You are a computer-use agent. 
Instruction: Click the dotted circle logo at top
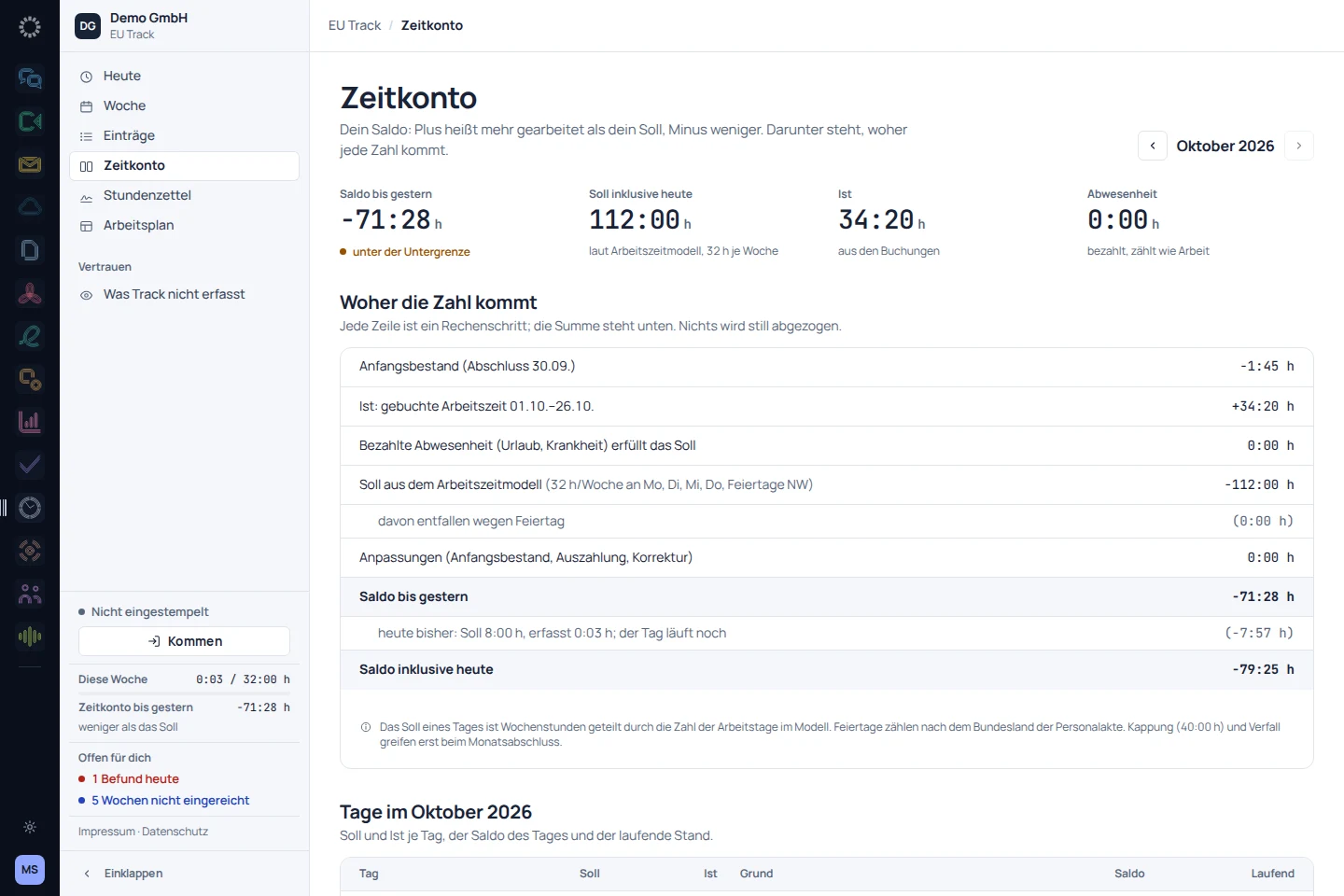[30, 27]
